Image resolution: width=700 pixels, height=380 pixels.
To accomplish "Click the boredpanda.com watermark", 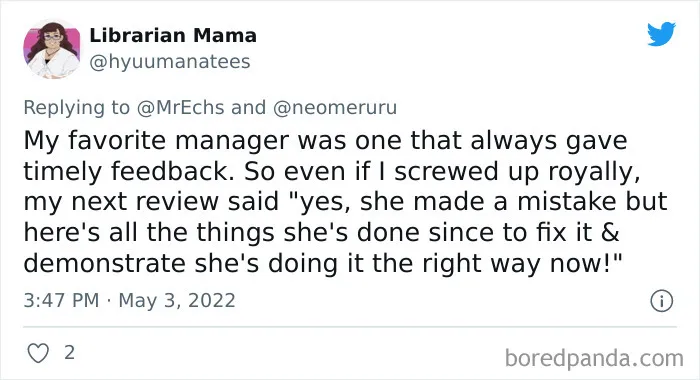I will click(x=594, y=358).
